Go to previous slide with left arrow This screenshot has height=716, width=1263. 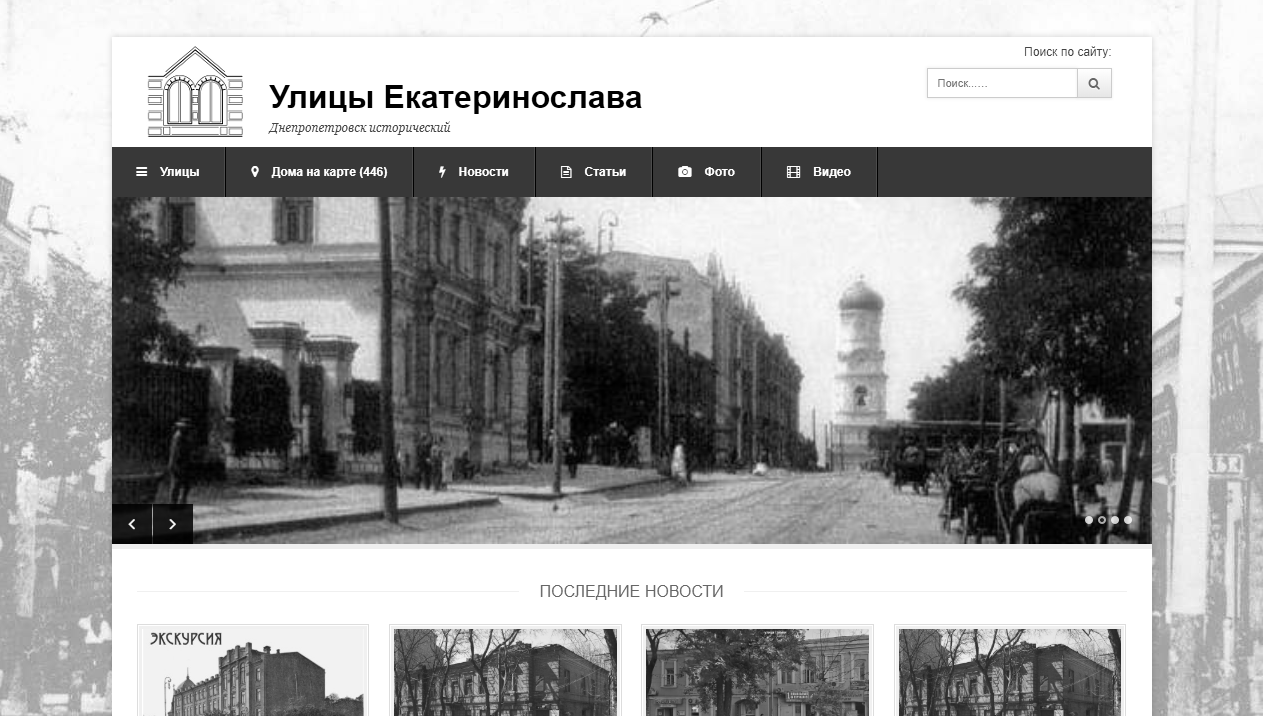(132, 524)
